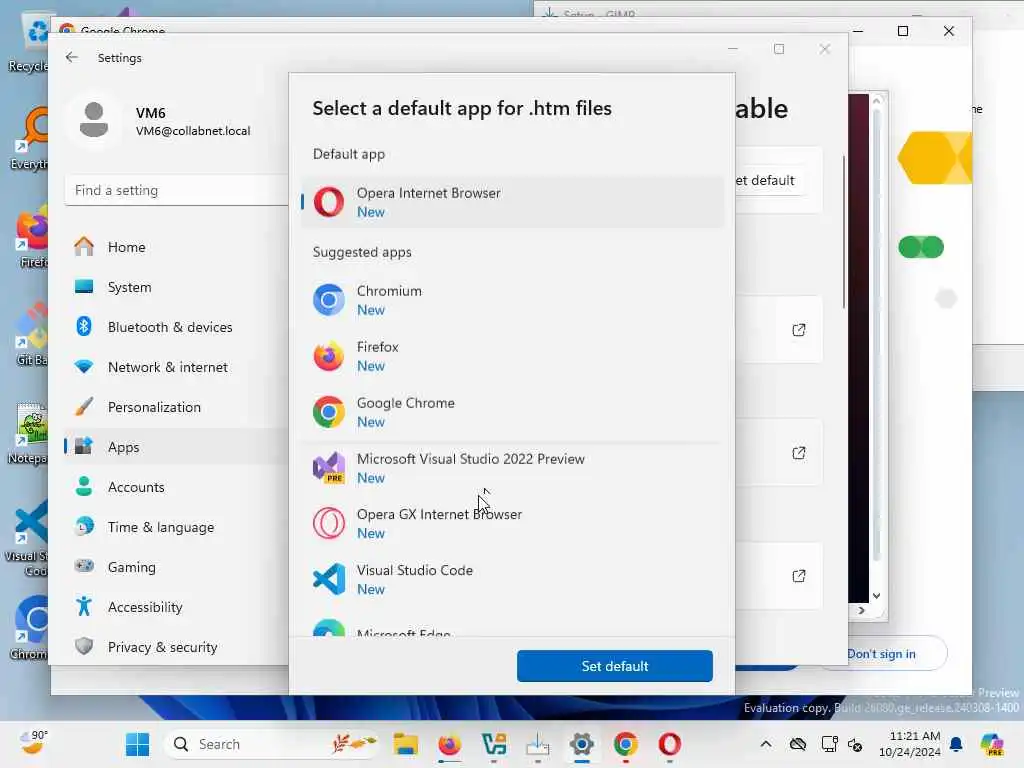Open the clock showing 11:21 AM
This screenshot has width=1024, height=768.
910,744
